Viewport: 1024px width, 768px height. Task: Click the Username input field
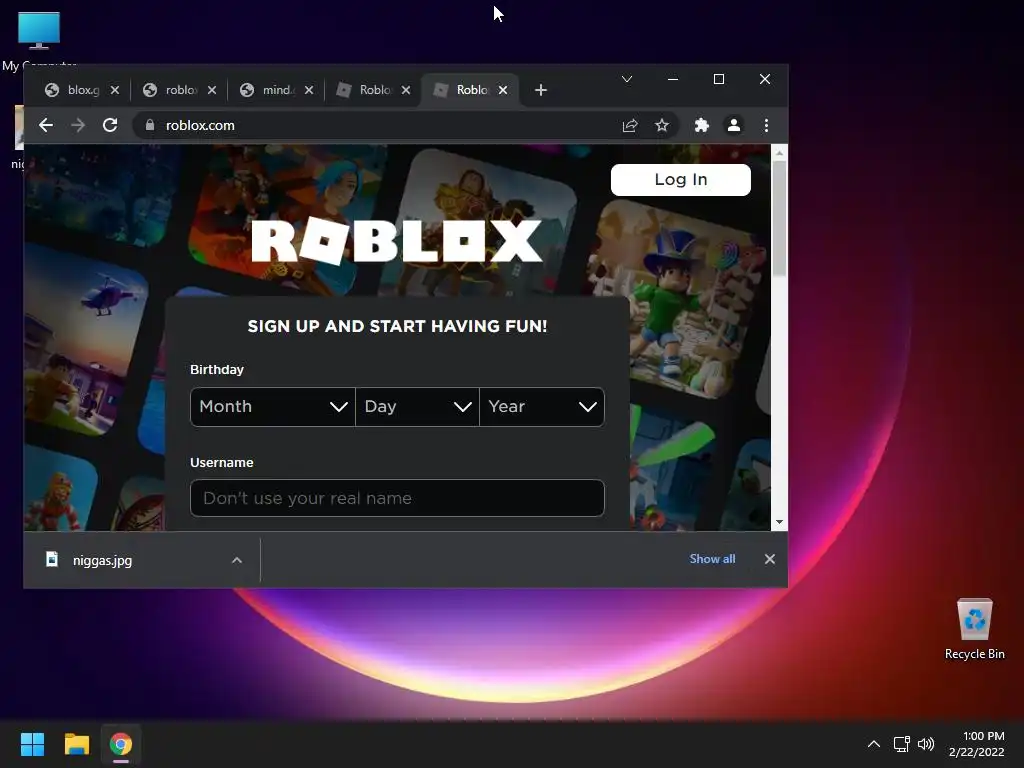[397, 498]
